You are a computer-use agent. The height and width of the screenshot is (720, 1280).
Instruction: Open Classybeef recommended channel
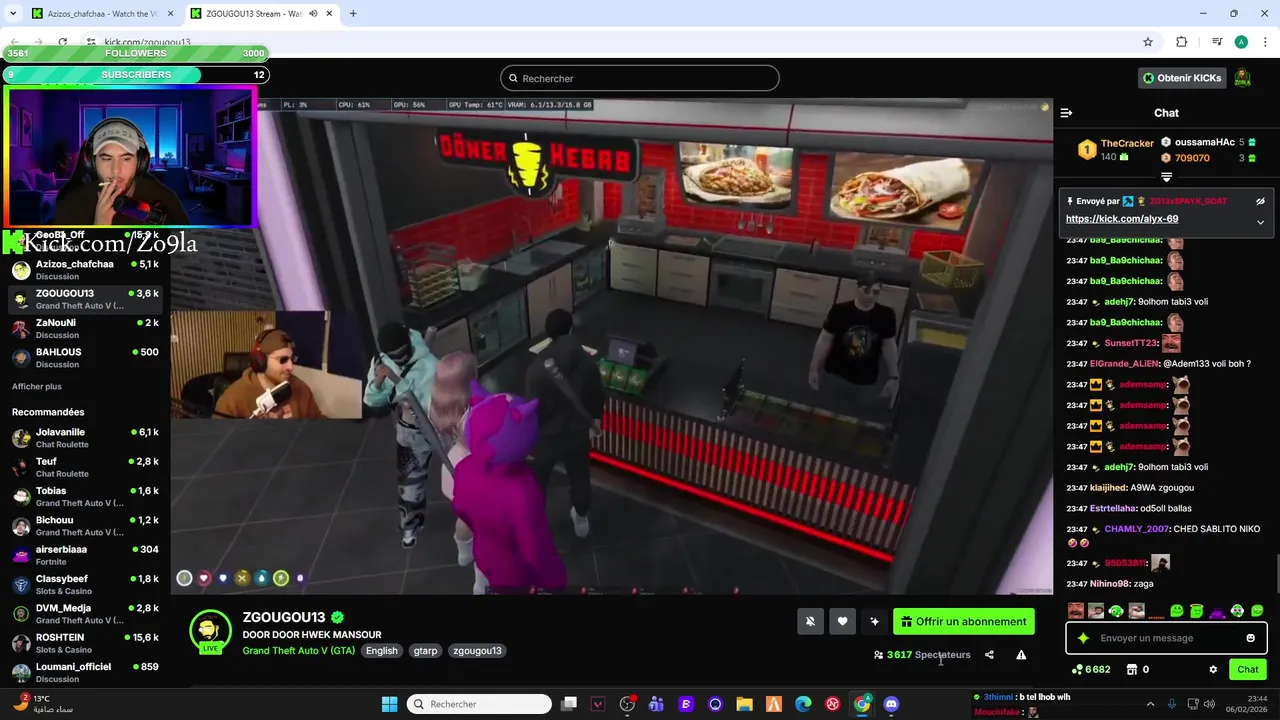coord(85,584)
